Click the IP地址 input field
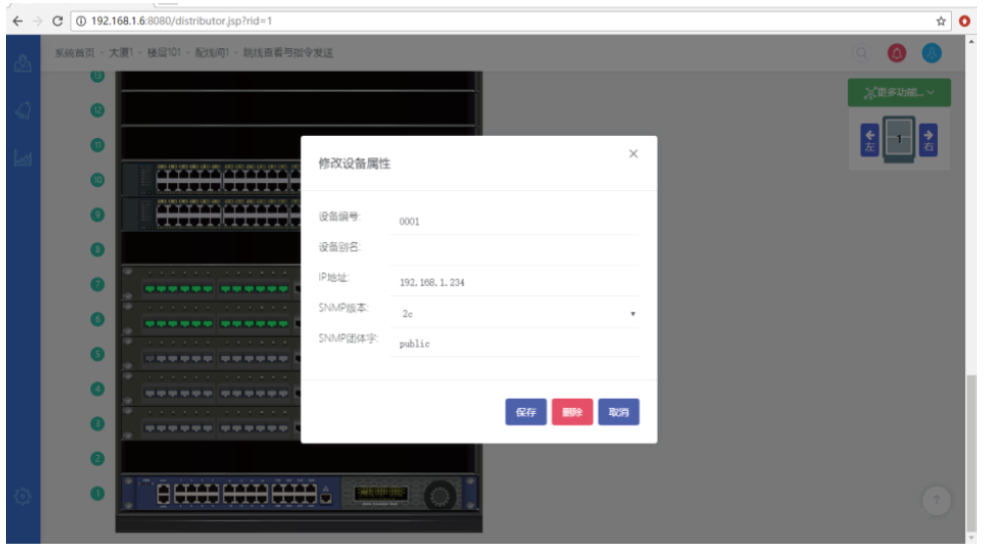 pyautogui.click(x=515, y=282)
